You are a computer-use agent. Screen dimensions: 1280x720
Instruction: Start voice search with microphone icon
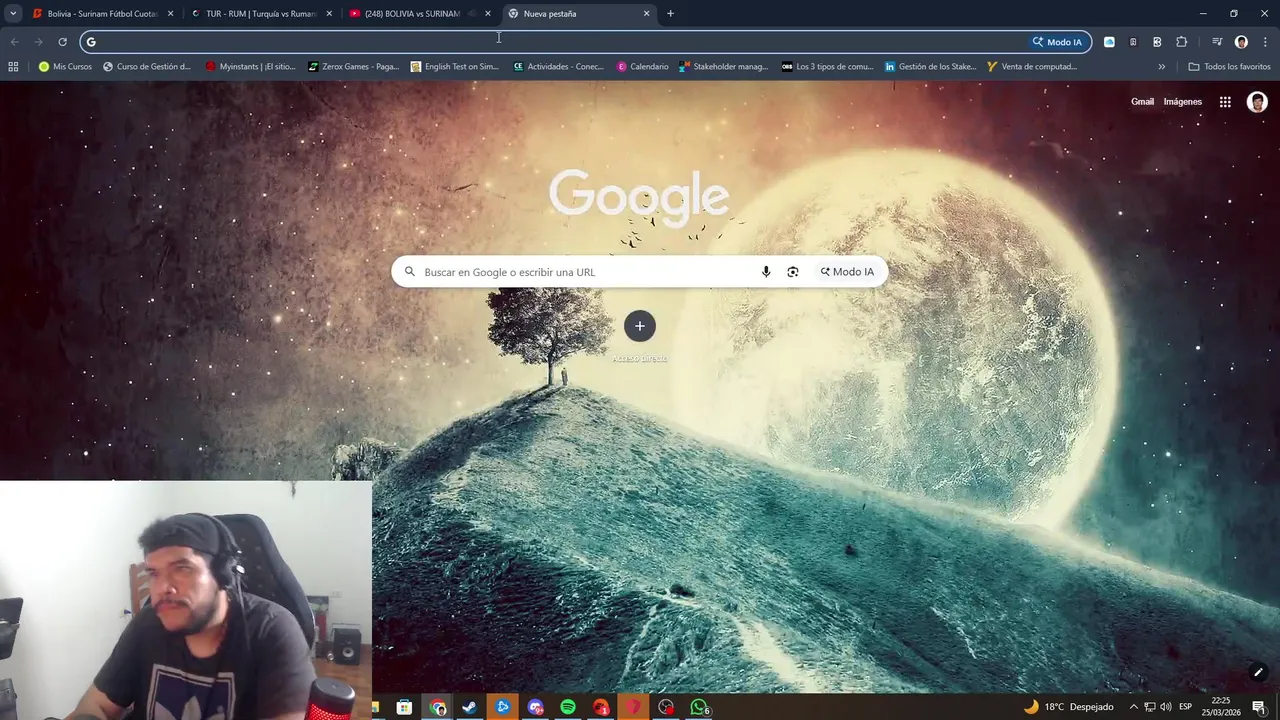(766, 272)
